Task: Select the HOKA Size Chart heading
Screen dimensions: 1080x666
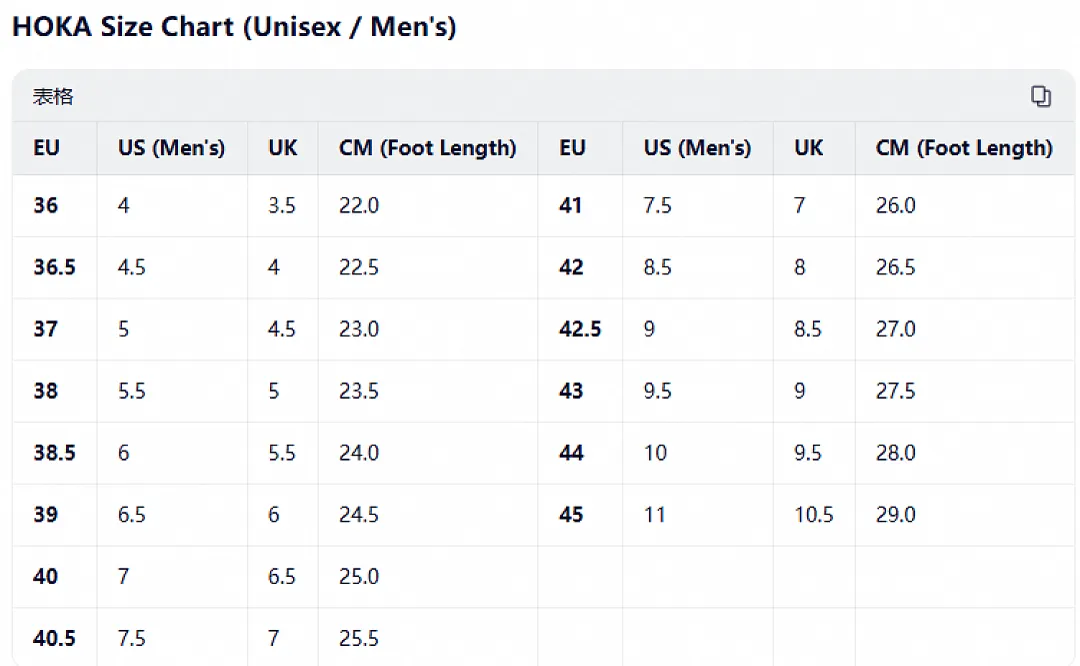Action: 234,27
